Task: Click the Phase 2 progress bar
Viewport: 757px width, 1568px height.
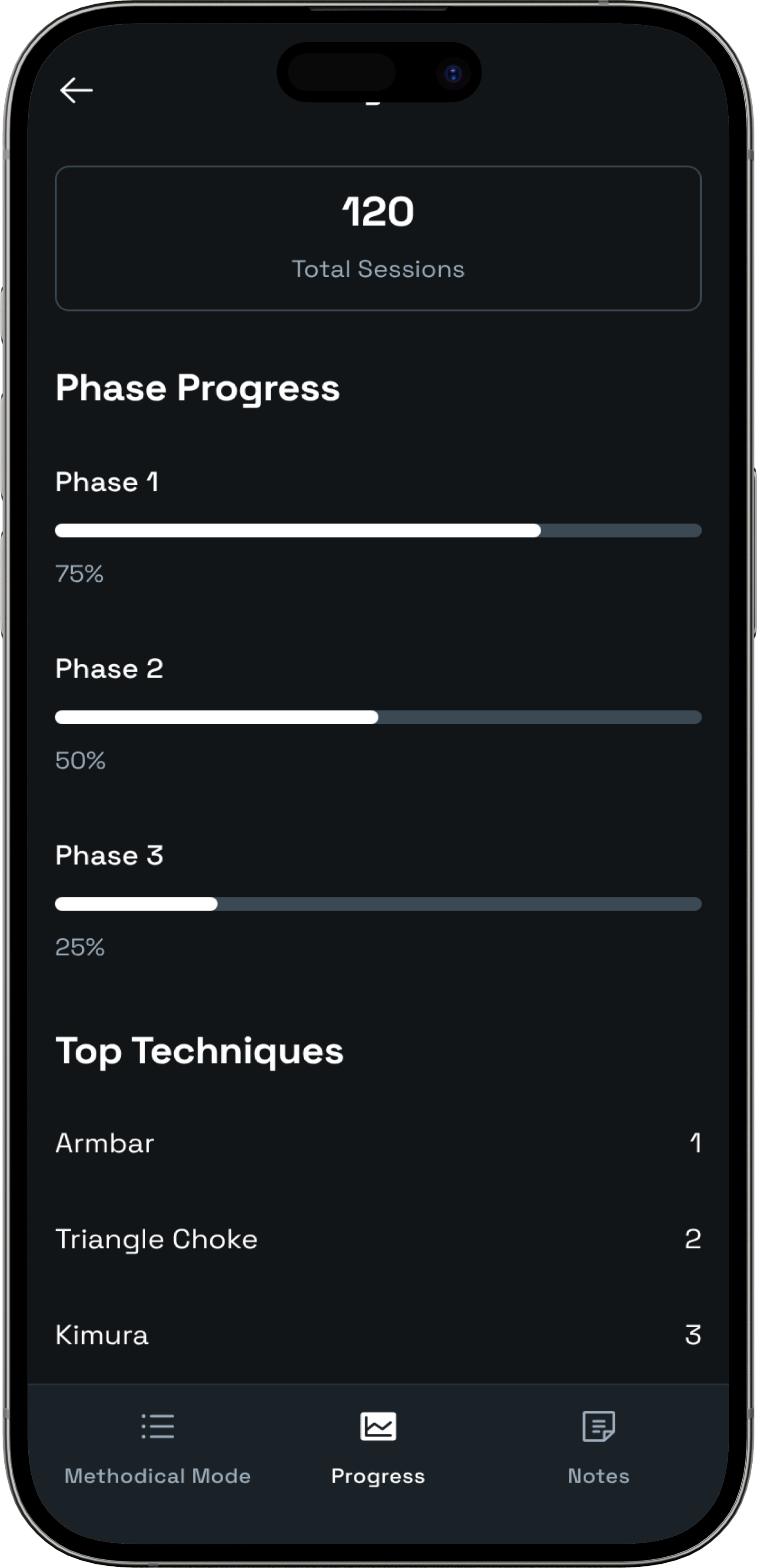Action: pyautogui.click(x=378, y=717)
